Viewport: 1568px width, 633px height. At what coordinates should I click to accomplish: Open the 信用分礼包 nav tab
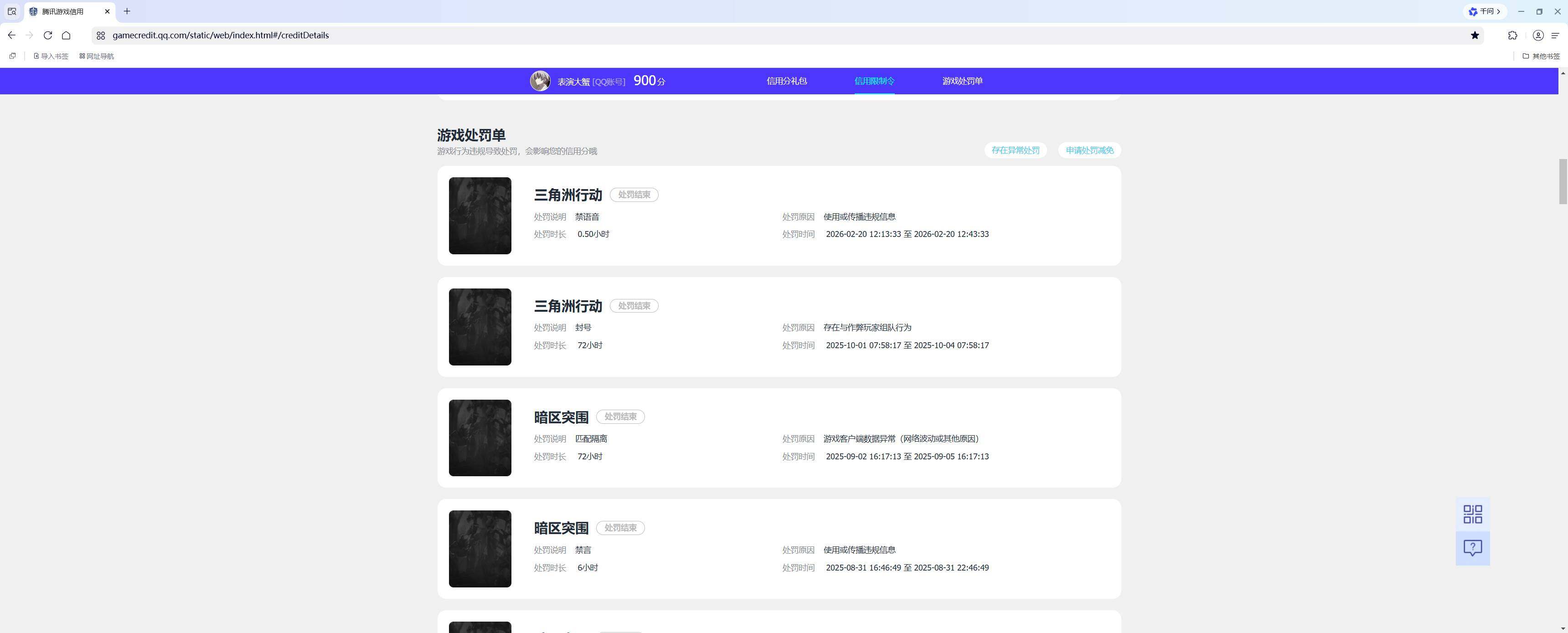point(786,81)
